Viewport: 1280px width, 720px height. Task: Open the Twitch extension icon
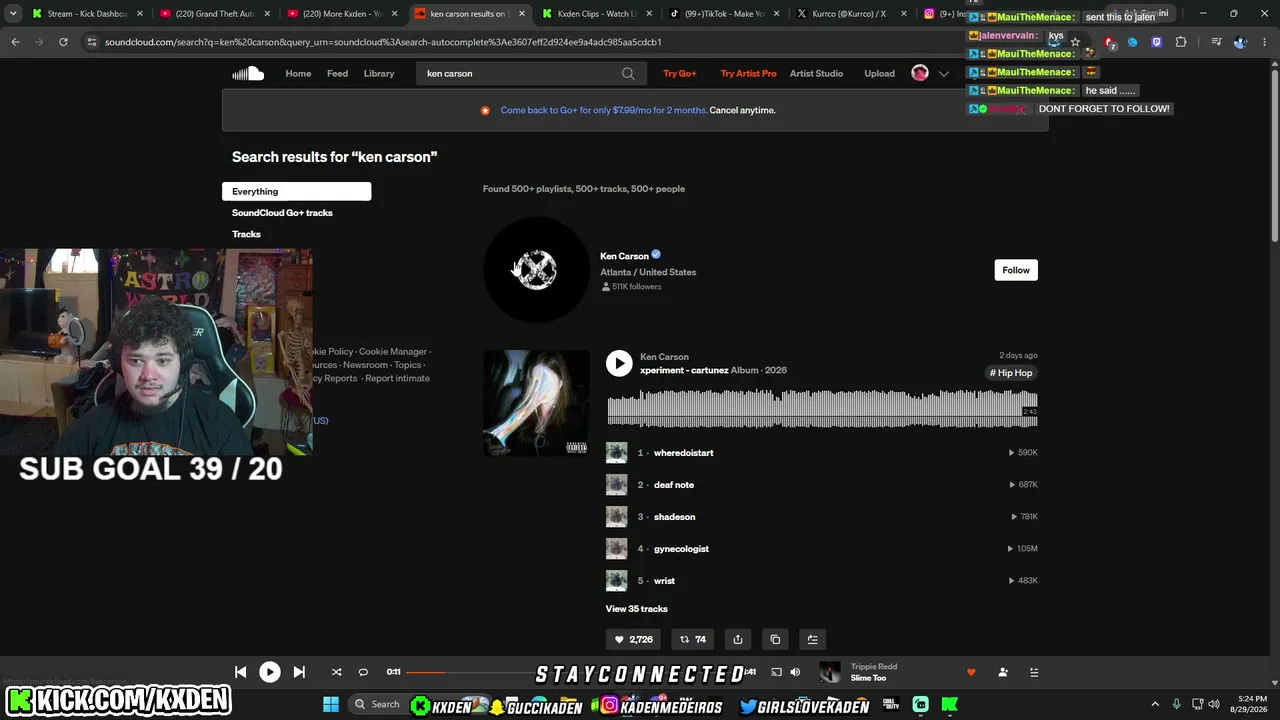[1157, 42]
